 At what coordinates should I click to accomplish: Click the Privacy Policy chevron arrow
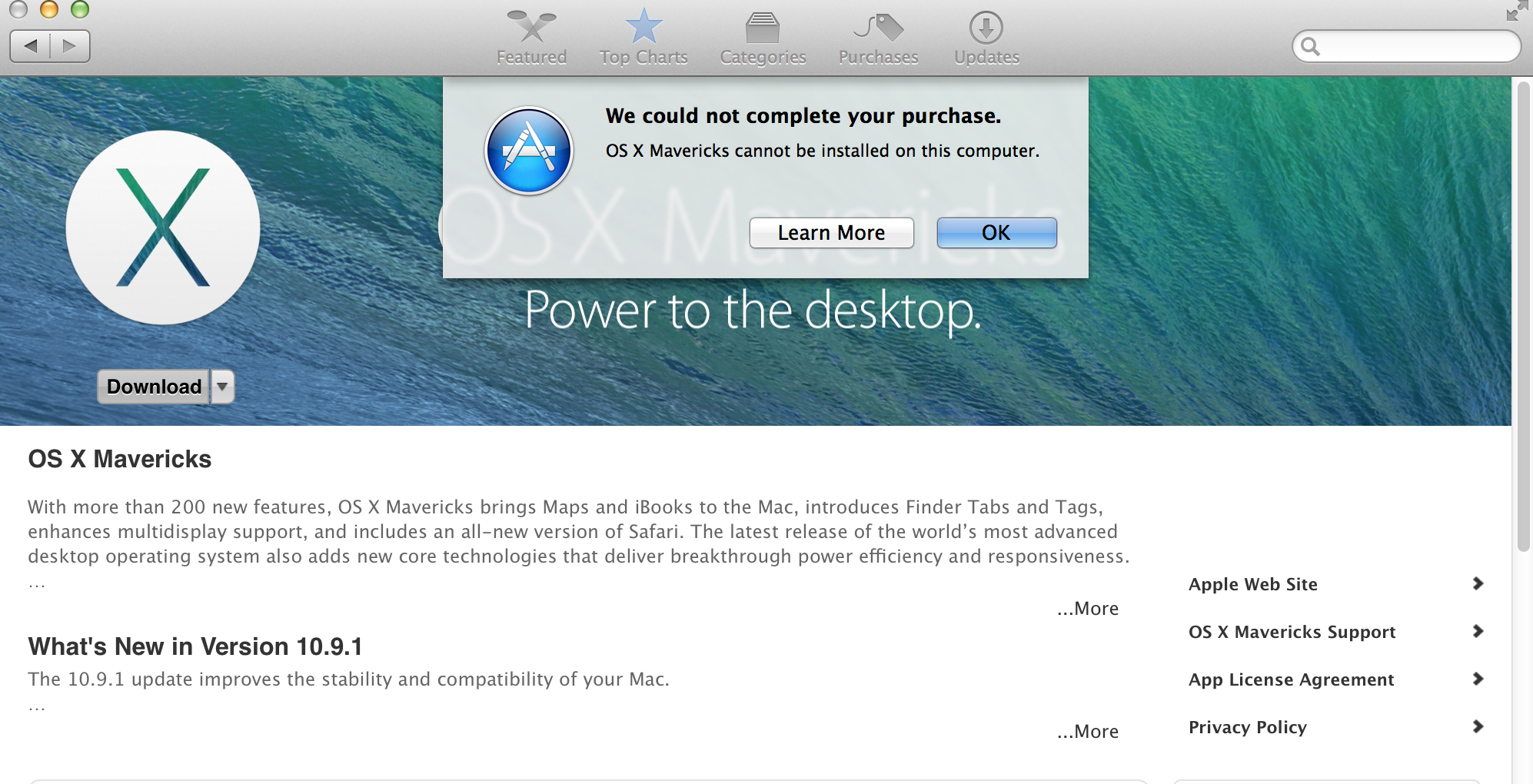click(x=1478, y=726)
